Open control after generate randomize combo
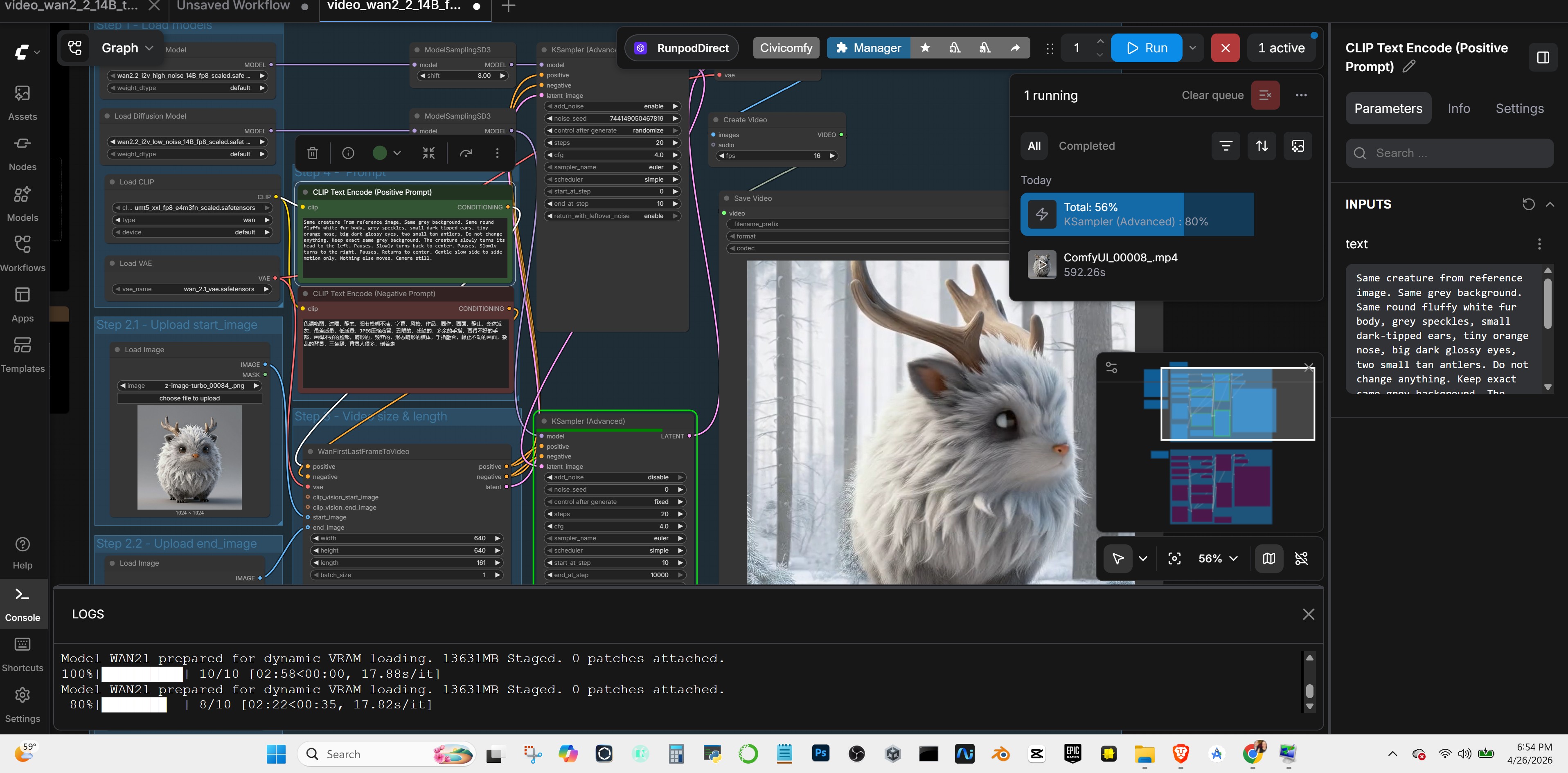1568x773 pixels. (612, 131)
